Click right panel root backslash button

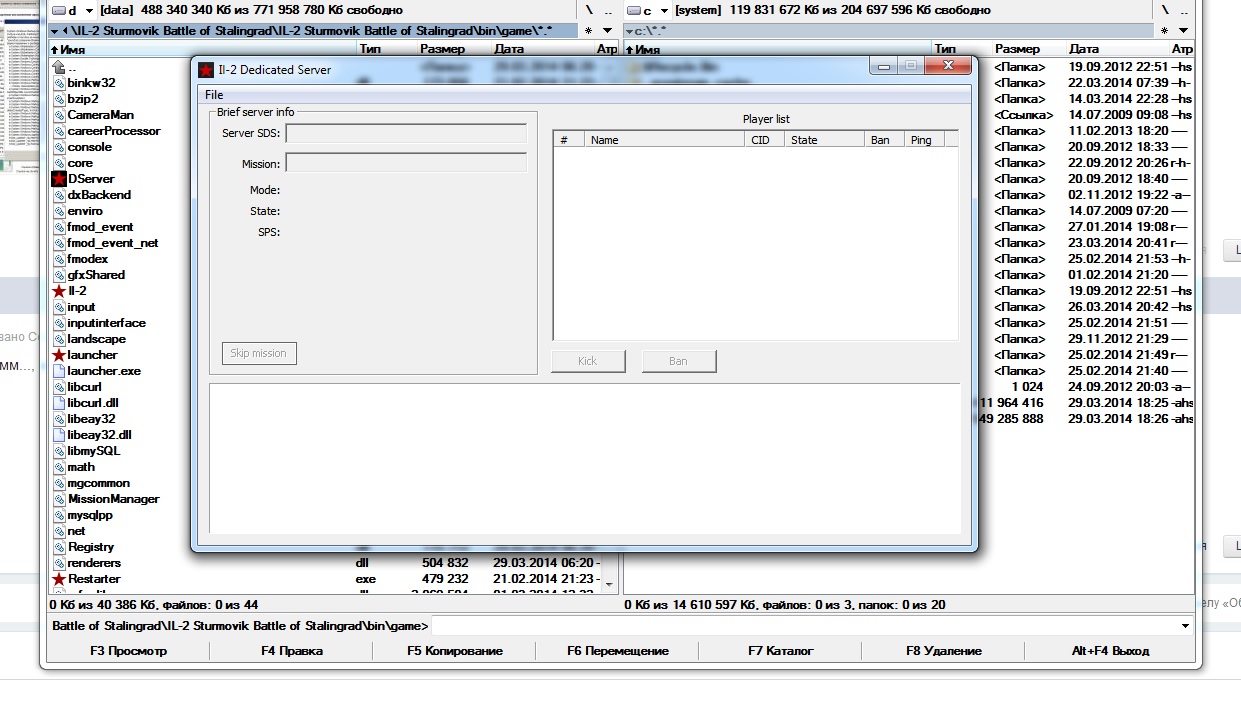(x=1165, y=10)
